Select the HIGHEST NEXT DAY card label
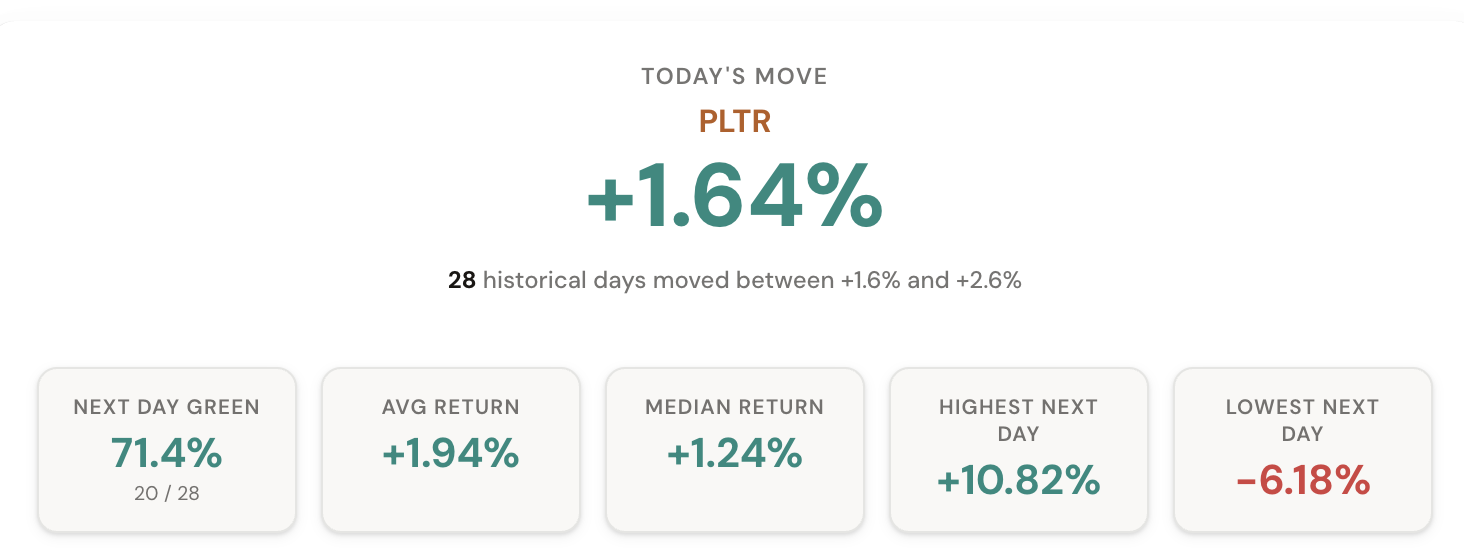This screenshot has height=550, width=1464. [1018, 420]
